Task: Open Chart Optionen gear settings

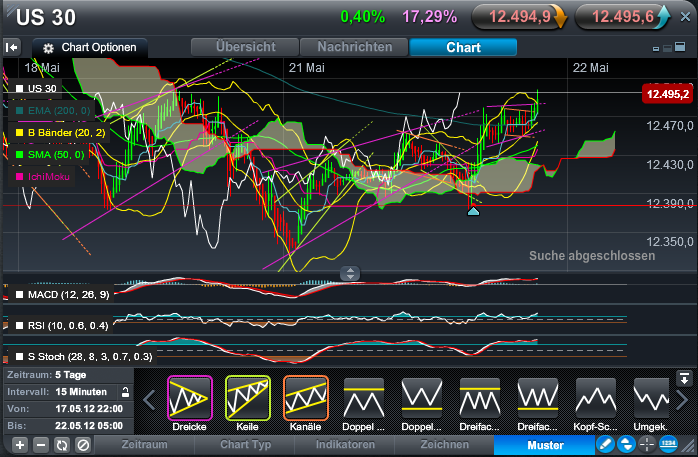Action: pos(90,47)
